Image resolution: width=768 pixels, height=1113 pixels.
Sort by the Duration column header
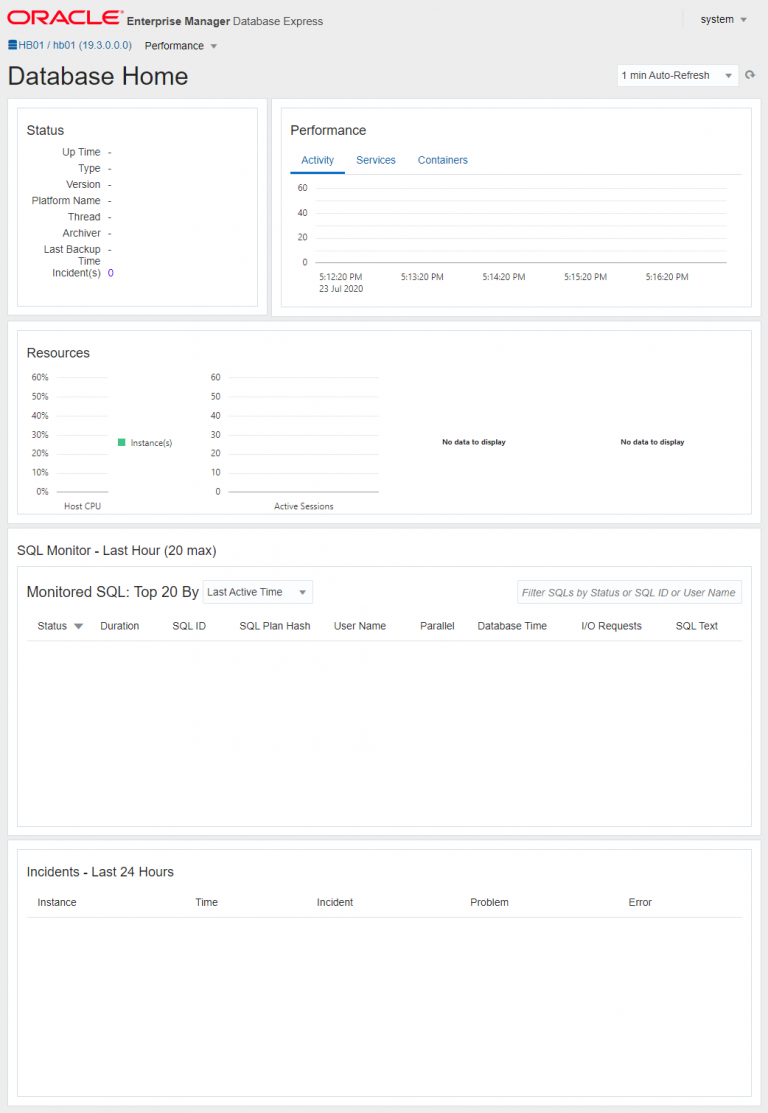point(120,626)
